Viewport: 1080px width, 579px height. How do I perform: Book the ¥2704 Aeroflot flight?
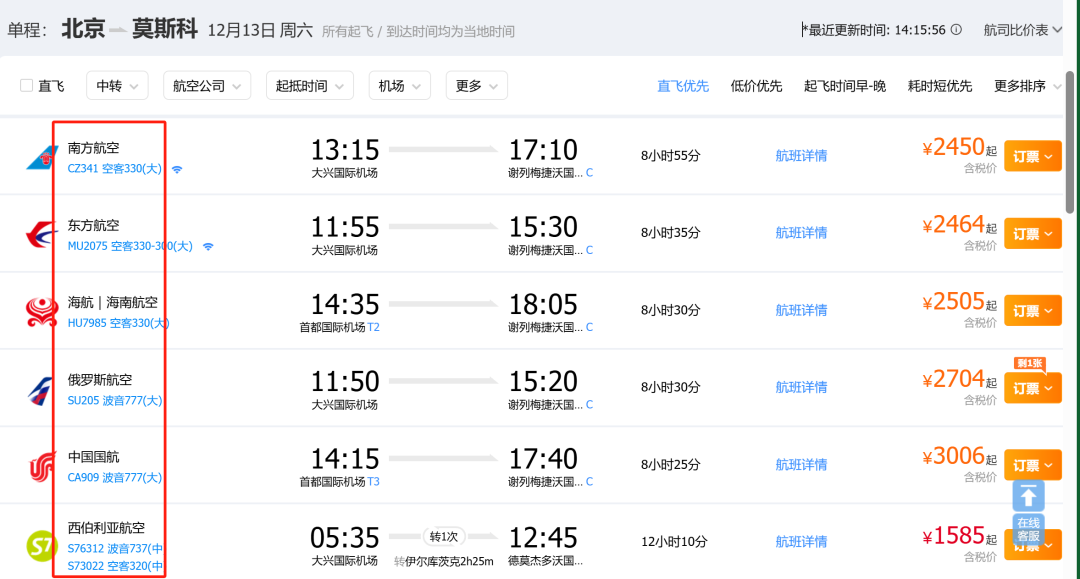1032,388
